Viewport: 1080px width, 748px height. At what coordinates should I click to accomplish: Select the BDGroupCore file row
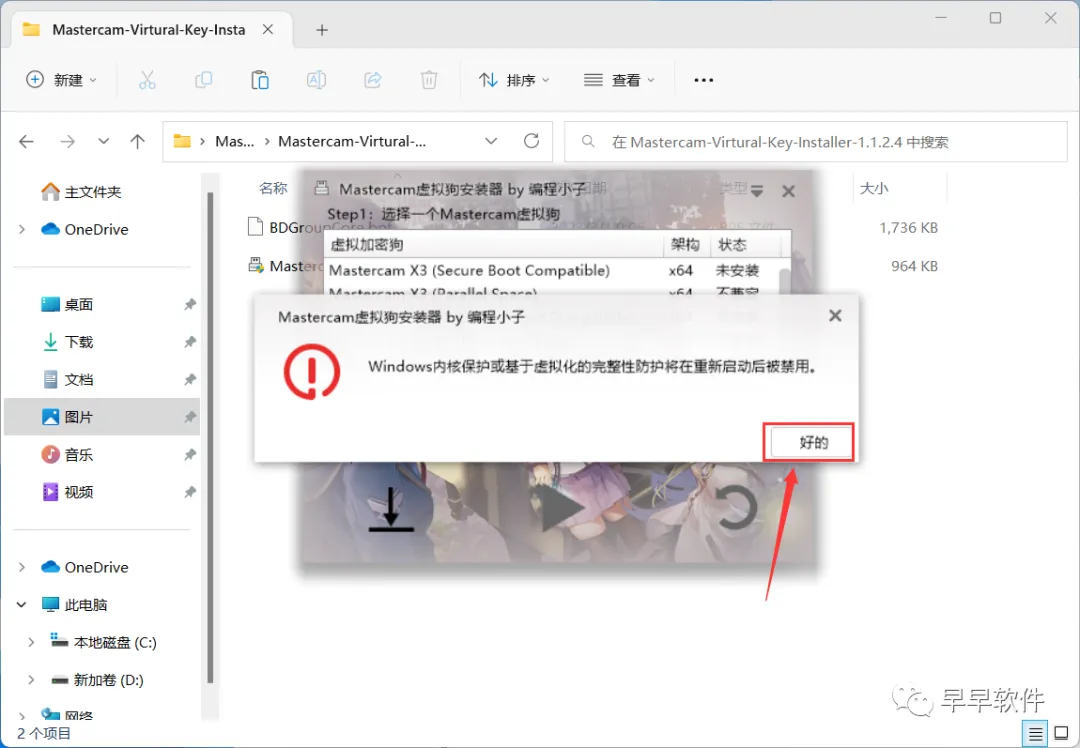[x=596, y=227]
